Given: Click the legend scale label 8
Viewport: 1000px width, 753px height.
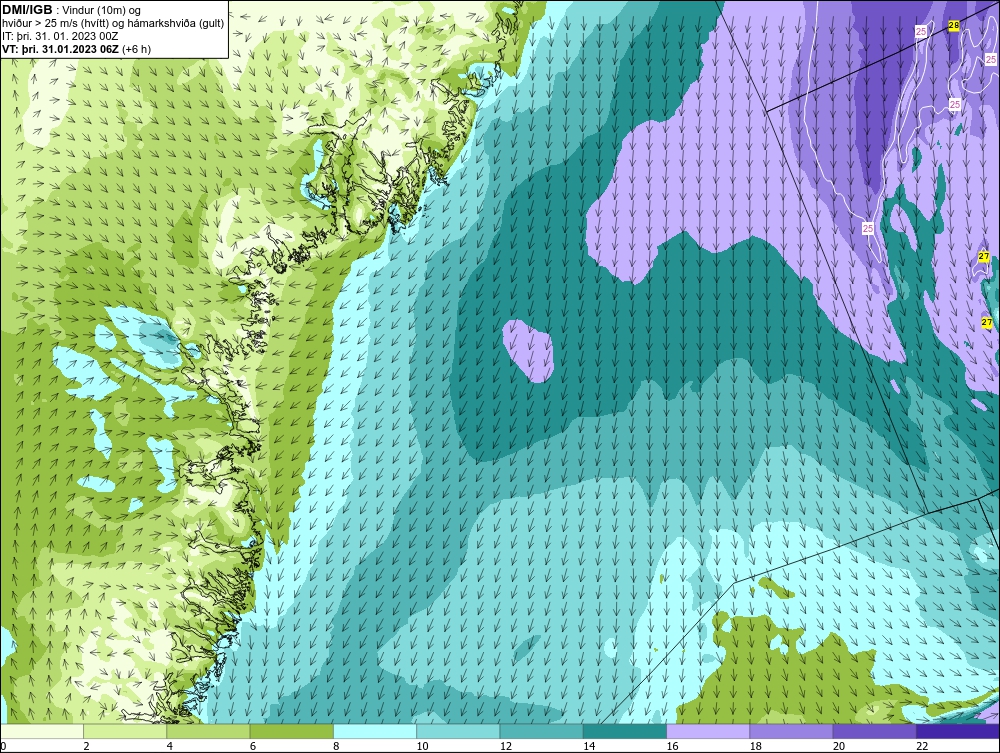Looking at the screenshot, I should [x=336, y=747].
